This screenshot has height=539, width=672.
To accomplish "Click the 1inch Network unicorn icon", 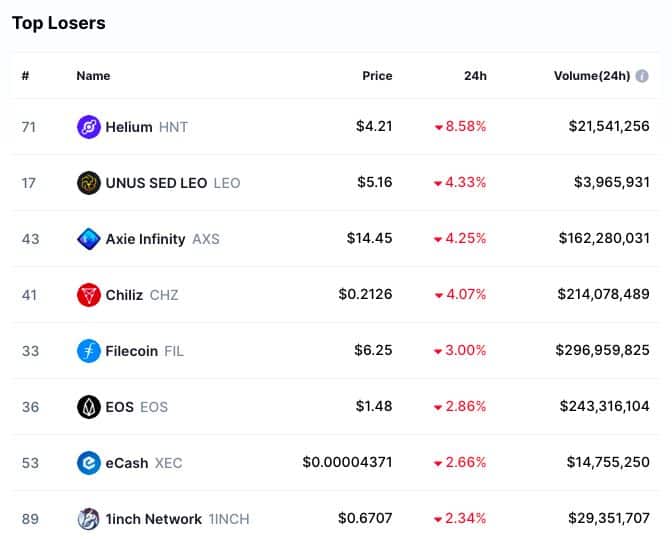I will (x=89, y=519).
